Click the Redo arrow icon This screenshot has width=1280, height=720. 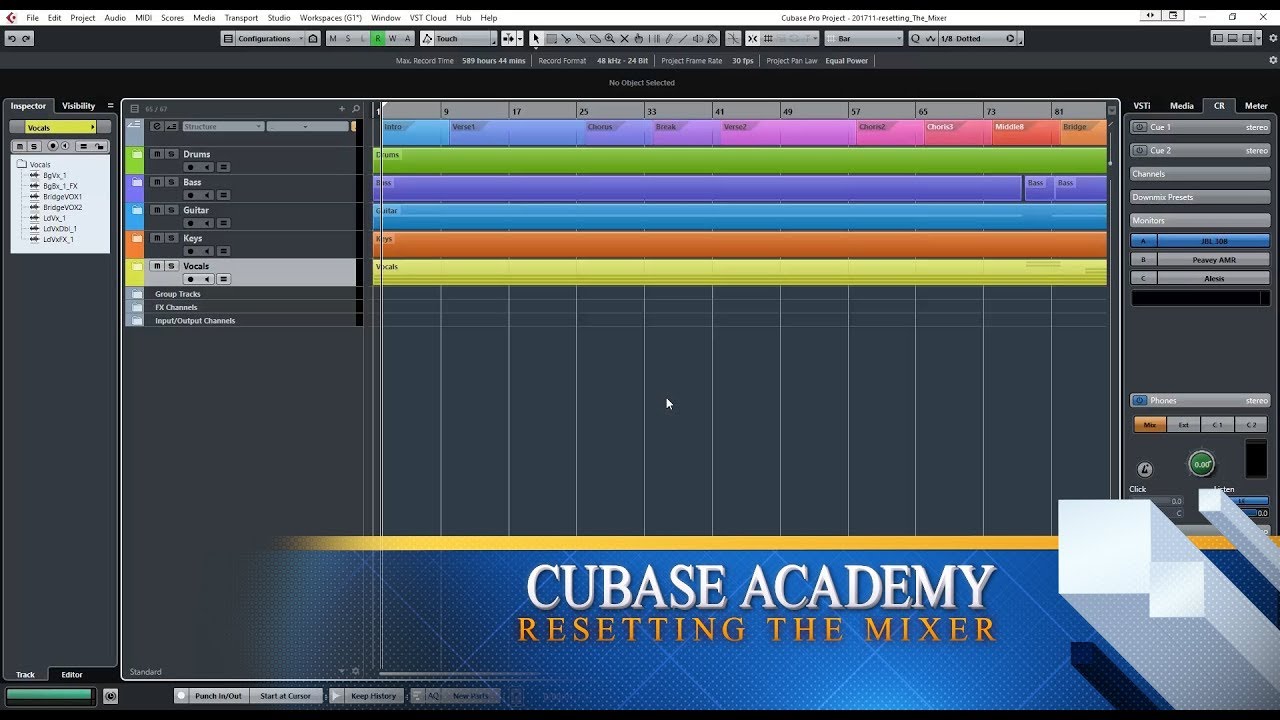[26, 38]
